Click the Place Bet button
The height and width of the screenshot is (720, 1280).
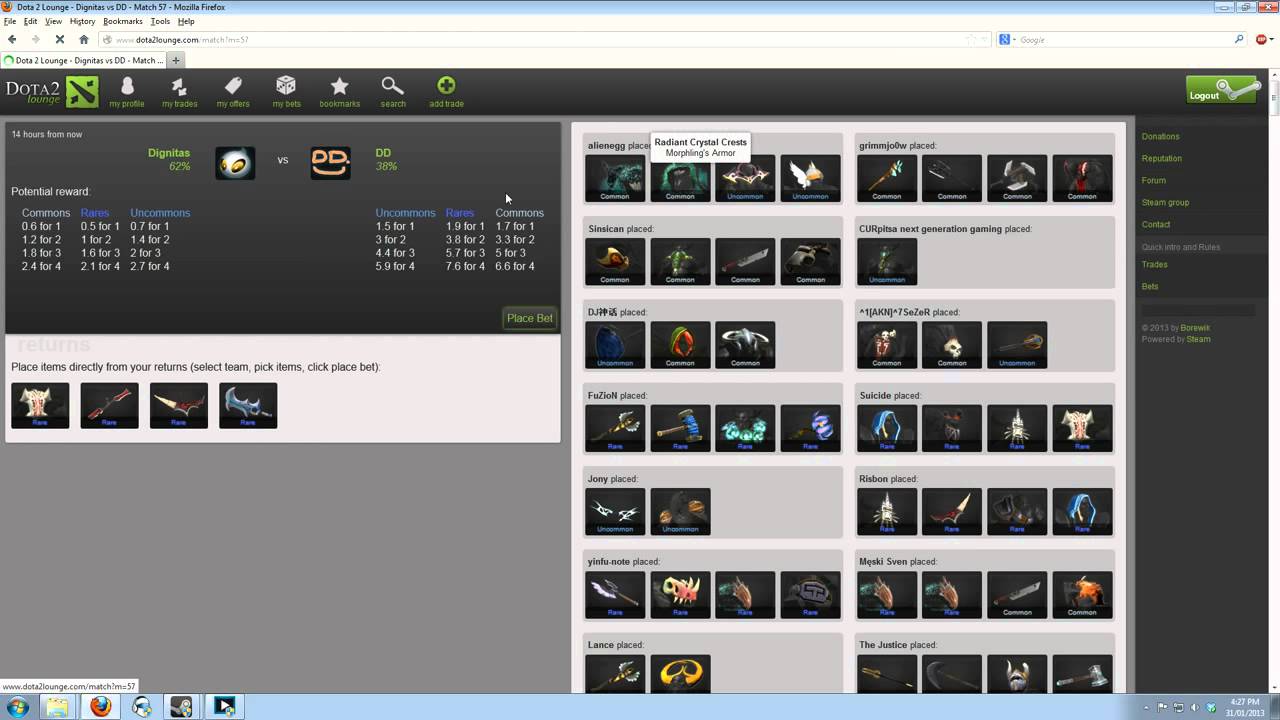click(x=529, y=318)
